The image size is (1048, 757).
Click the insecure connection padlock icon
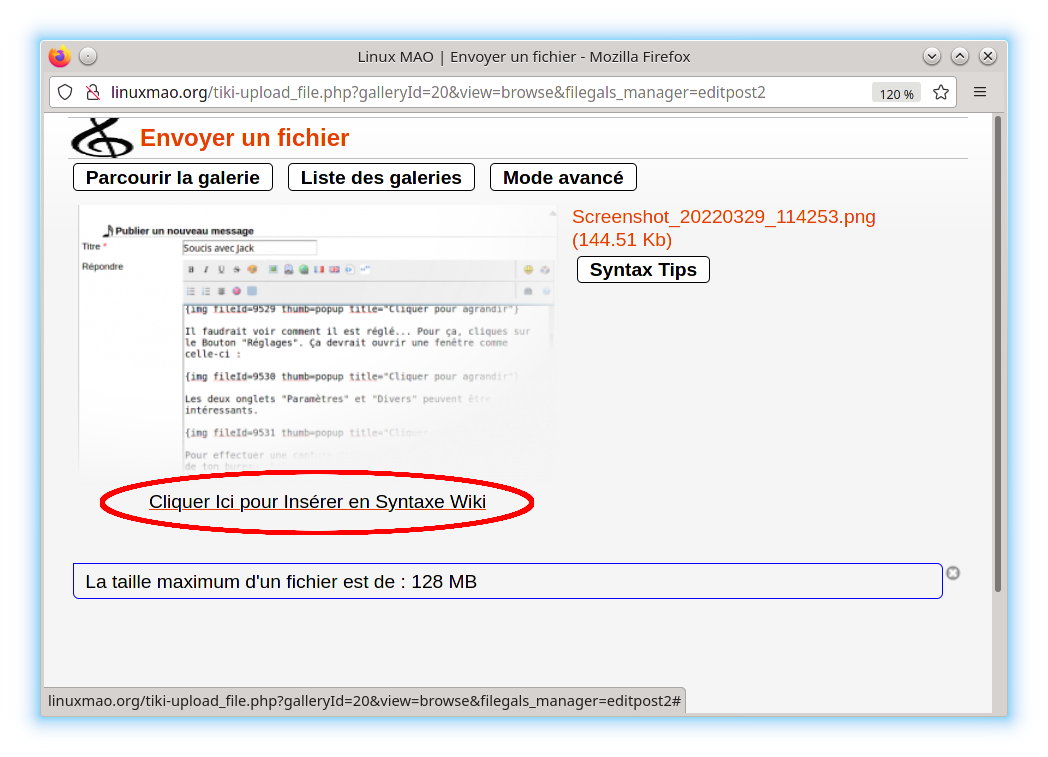tap(93, 92)
